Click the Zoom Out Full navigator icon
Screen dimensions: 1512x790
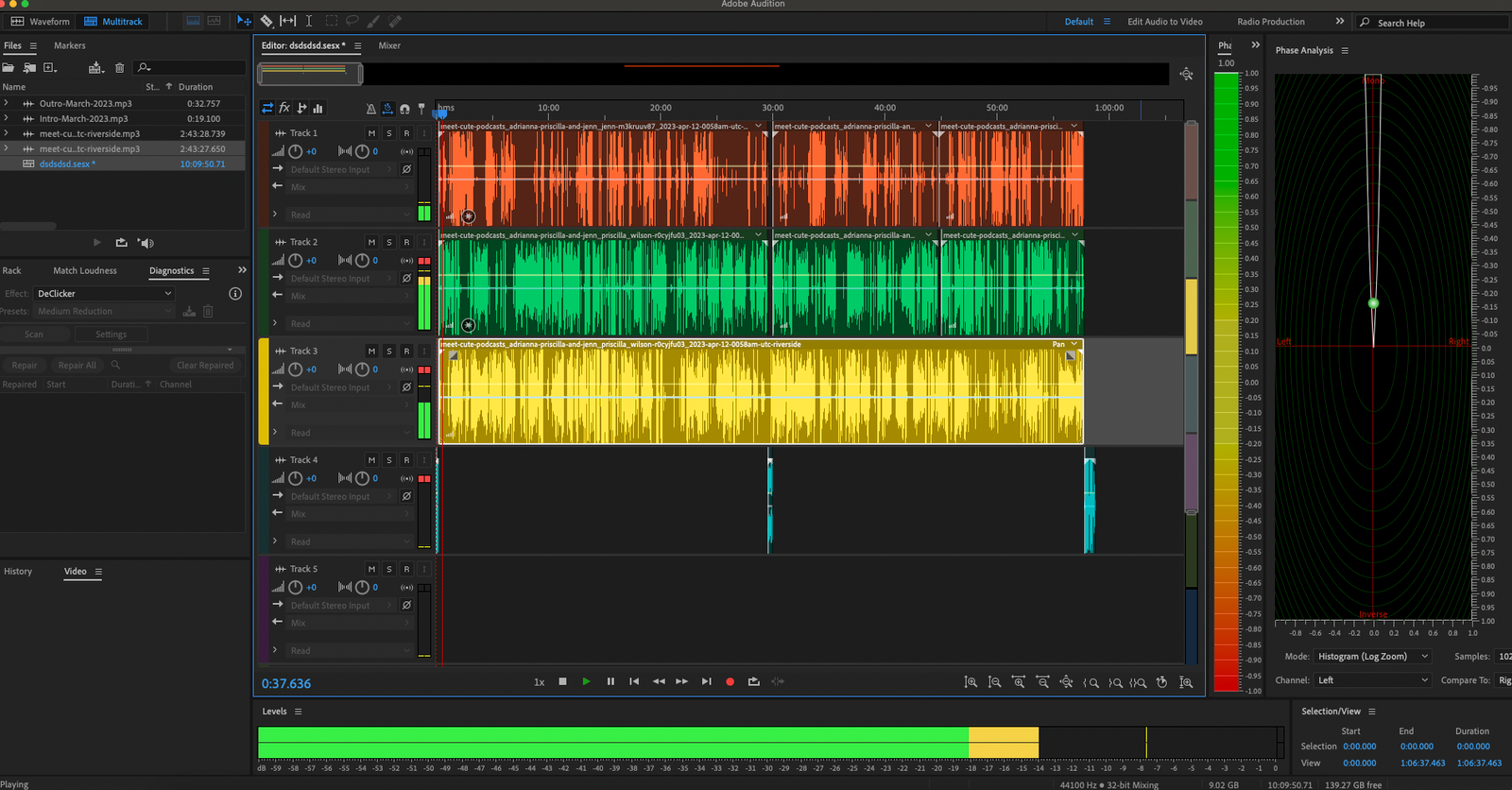tap(1186, 74)
